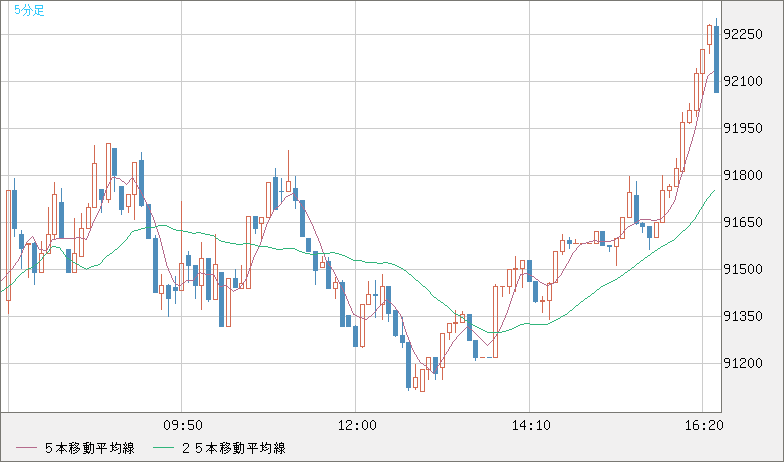Image resolution: width=784 pixels, height=462 pixels.
Task: Click the 91950 price axis label
Action: click(x=744, y=128)
